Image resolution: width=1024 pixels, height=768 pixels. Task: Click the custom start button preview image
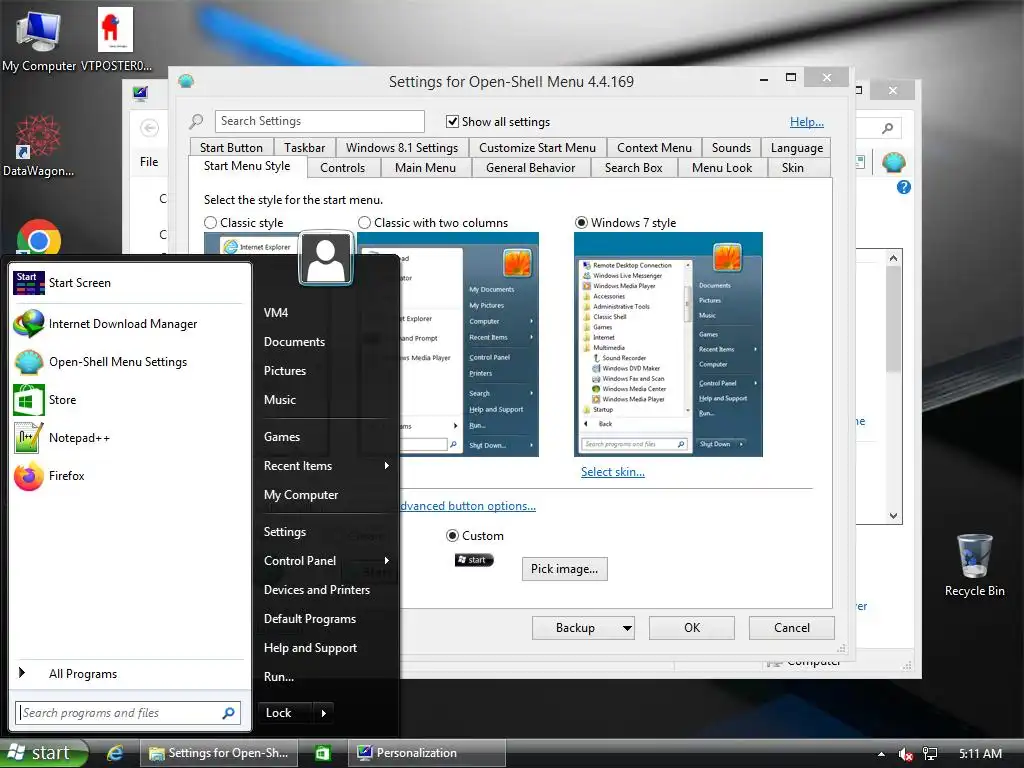tap(474, 560)
